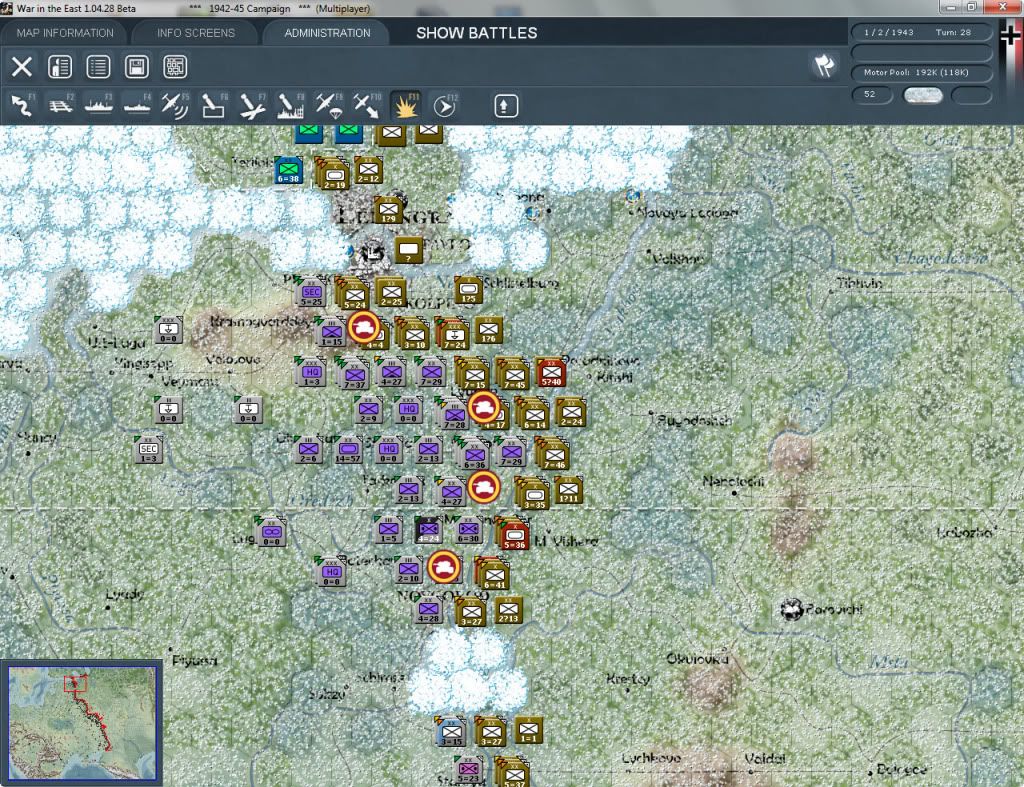The width and height of the screenshot is (1024, 787).
Task: Click battle marker beside the 1=15 unit
Action: tap(364, 327)
